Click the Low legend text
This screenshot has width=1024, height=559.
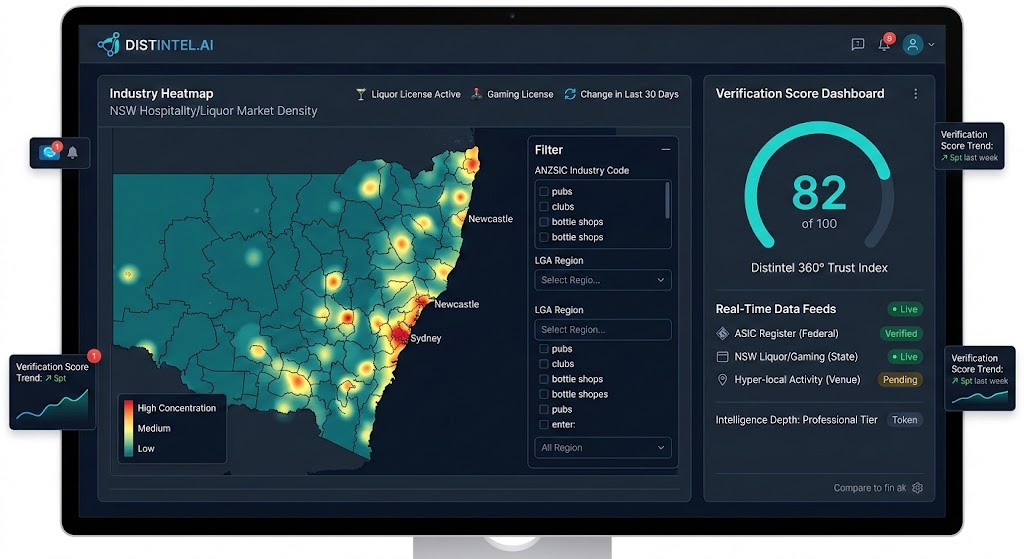click(x=146, y=449)
